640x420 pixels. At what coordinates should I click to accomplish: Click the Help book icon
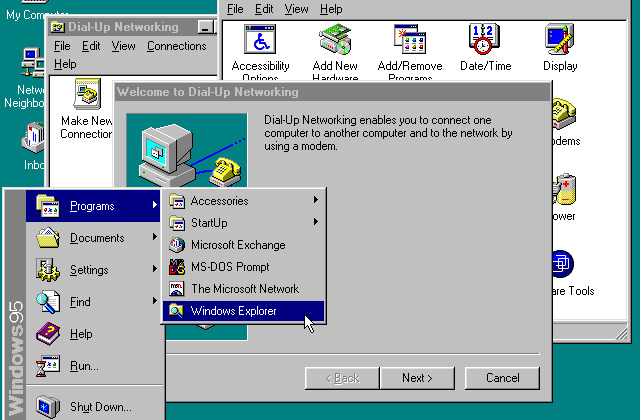[x=48, y=333]
